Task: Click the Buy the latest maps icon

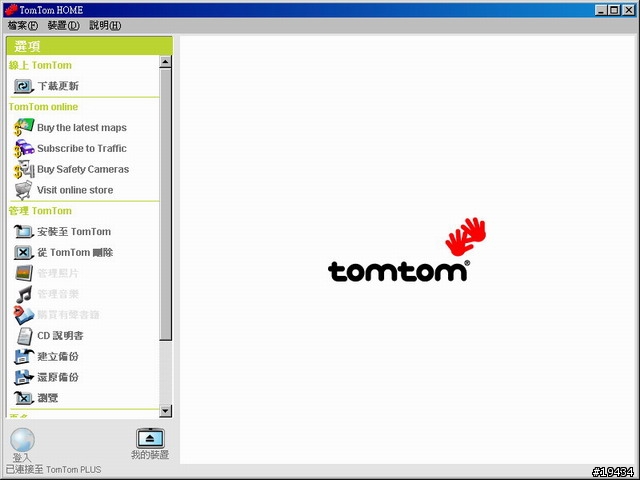Action: [23, 127]
